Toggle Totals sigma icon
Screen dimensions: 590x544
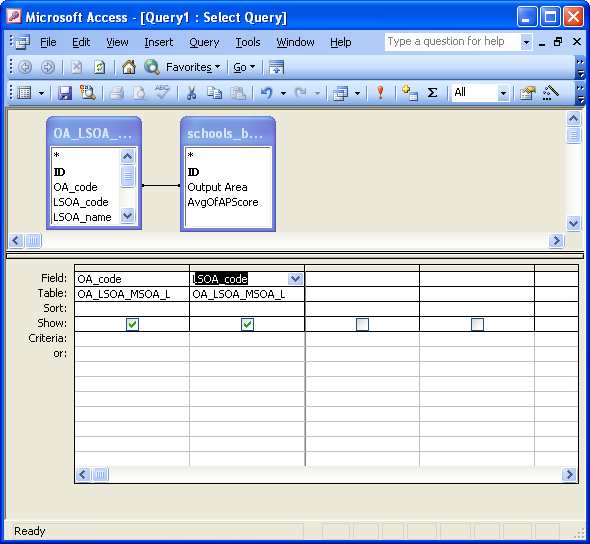click(x=433, y=93)
